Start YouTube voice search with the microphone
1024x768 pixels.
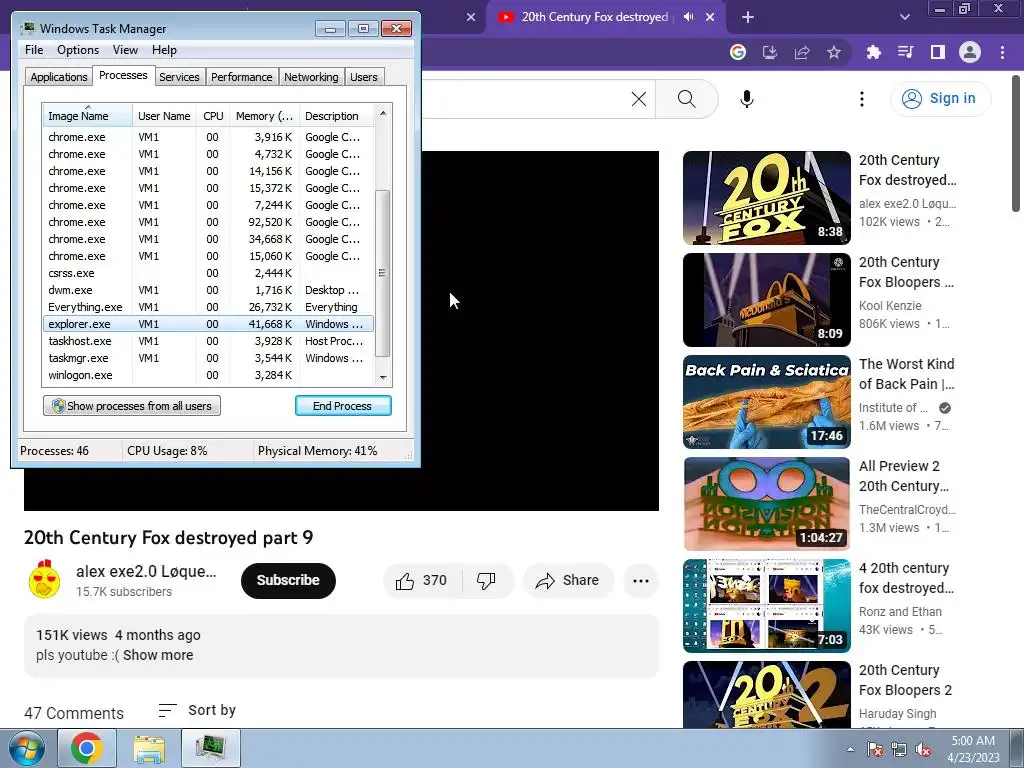[747, 99]
